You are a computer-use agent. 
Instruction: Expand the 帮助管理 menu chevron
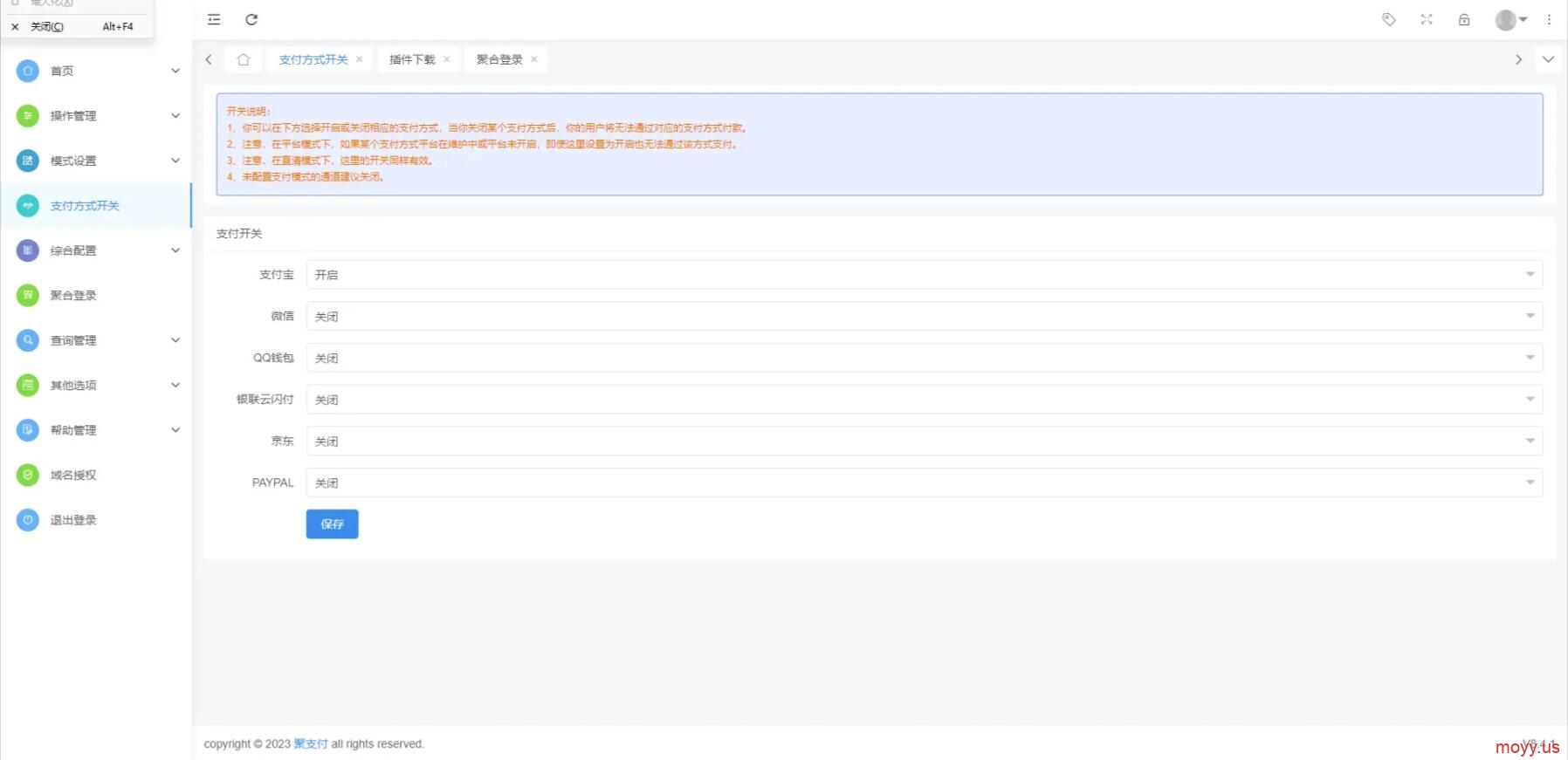pyautogui.click(x=175, y=430)
